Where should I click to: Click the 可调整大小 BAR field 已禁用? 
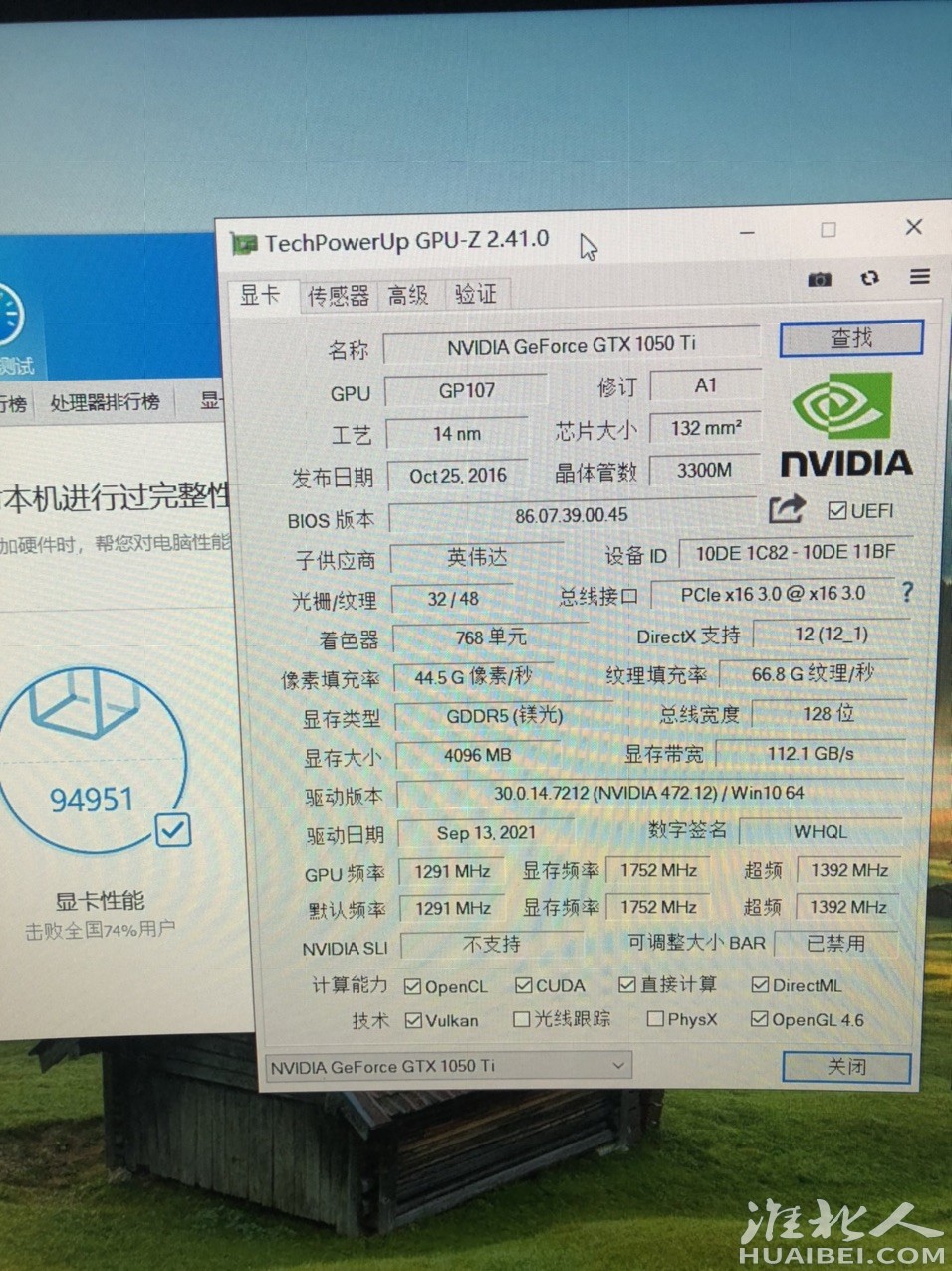[835, 942]
